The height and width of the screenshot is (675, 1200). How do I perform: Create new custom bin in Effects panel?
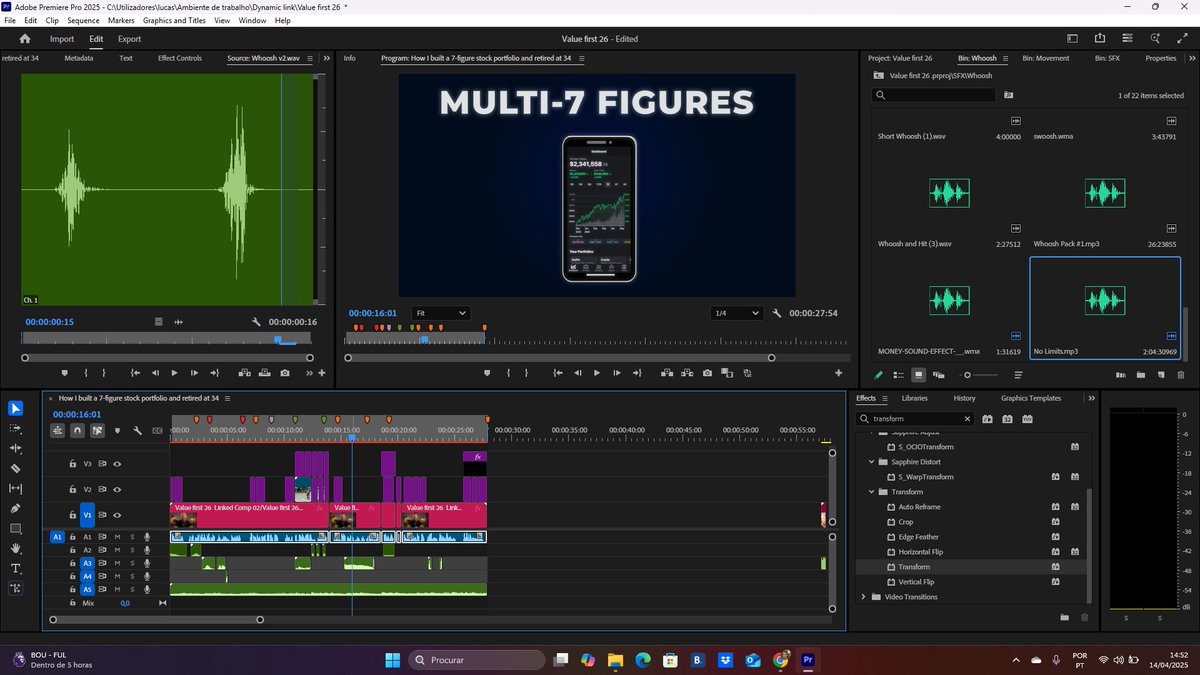tap(1065, 617)
